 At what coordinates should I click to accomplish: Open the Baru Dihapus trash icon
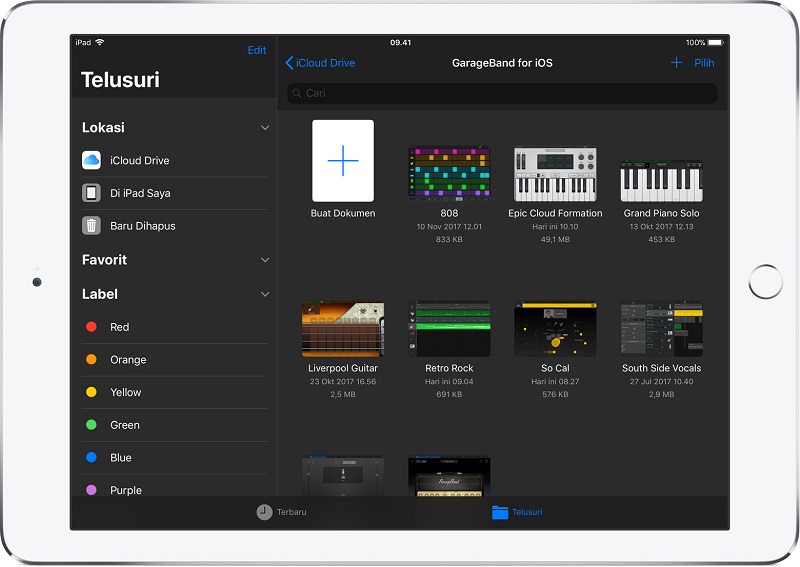tap(91, 226)
